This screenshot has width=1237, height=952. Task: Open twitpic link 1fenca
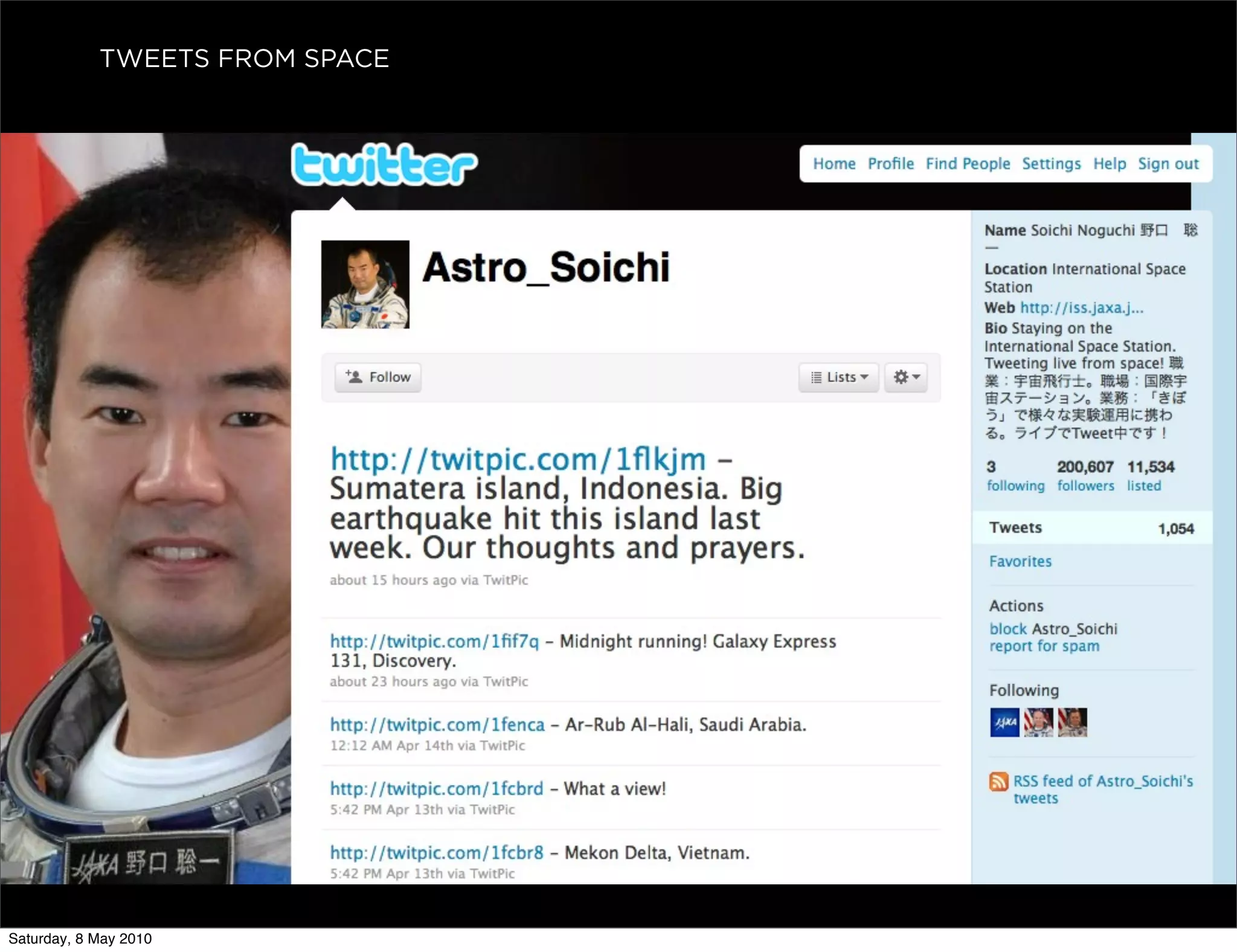coord(437,724)
